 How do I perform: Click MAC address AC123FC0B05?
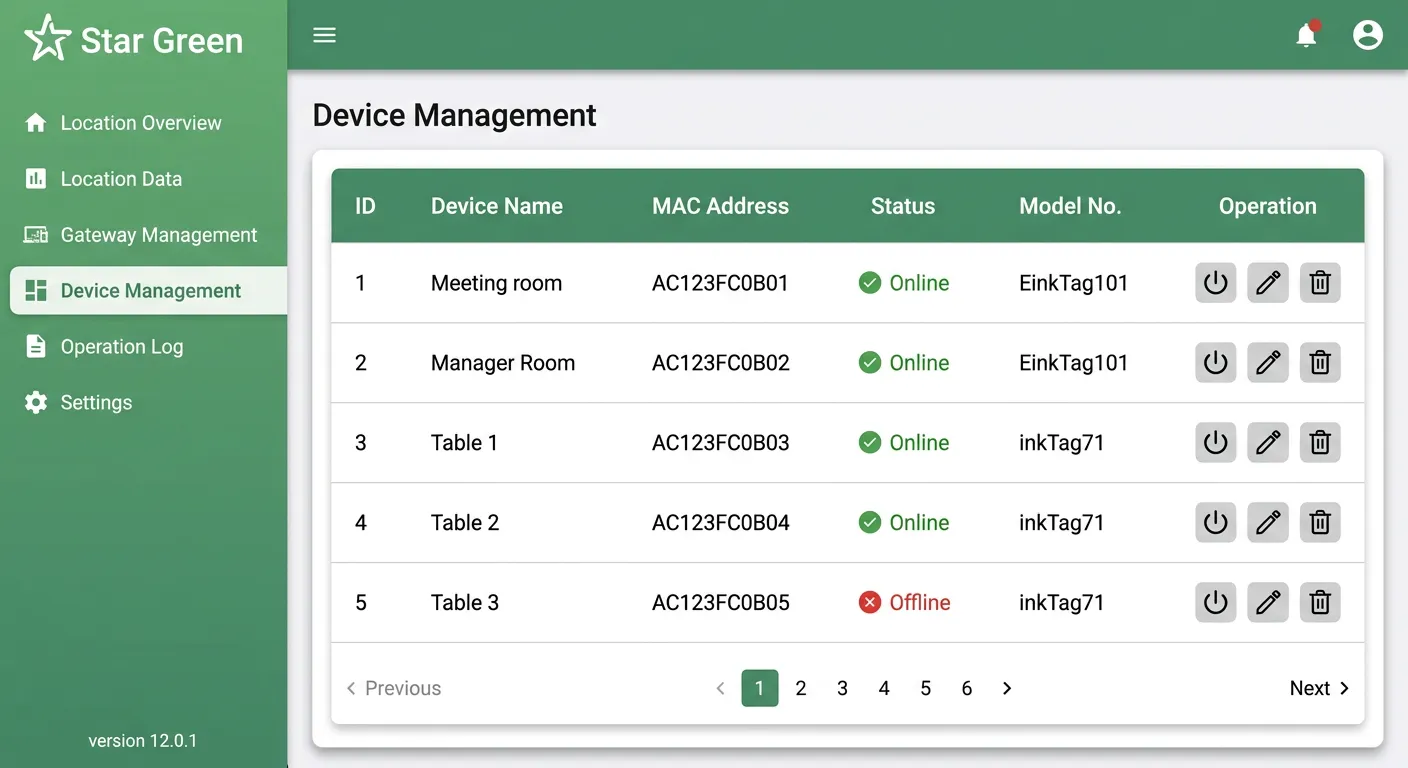tap(721, 602)
